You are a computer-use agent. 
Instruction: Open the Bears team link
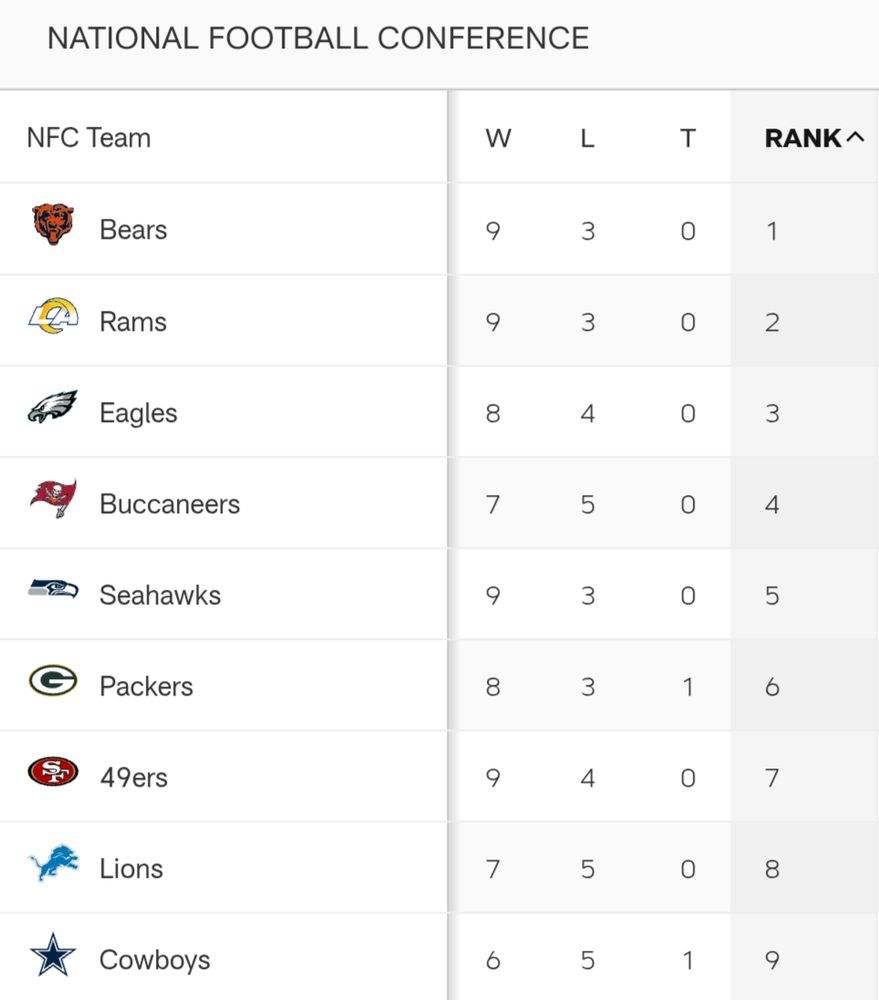133,230
